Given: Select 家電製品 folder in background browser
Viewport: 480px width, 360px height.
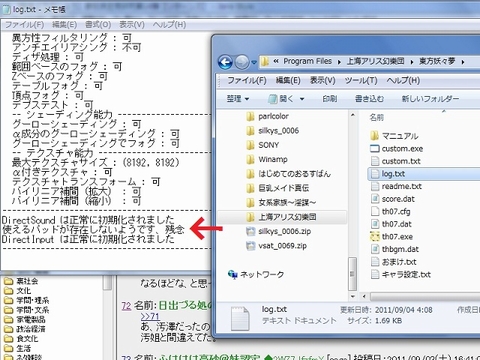Looking at the screenshot, I should coord(25,320).
